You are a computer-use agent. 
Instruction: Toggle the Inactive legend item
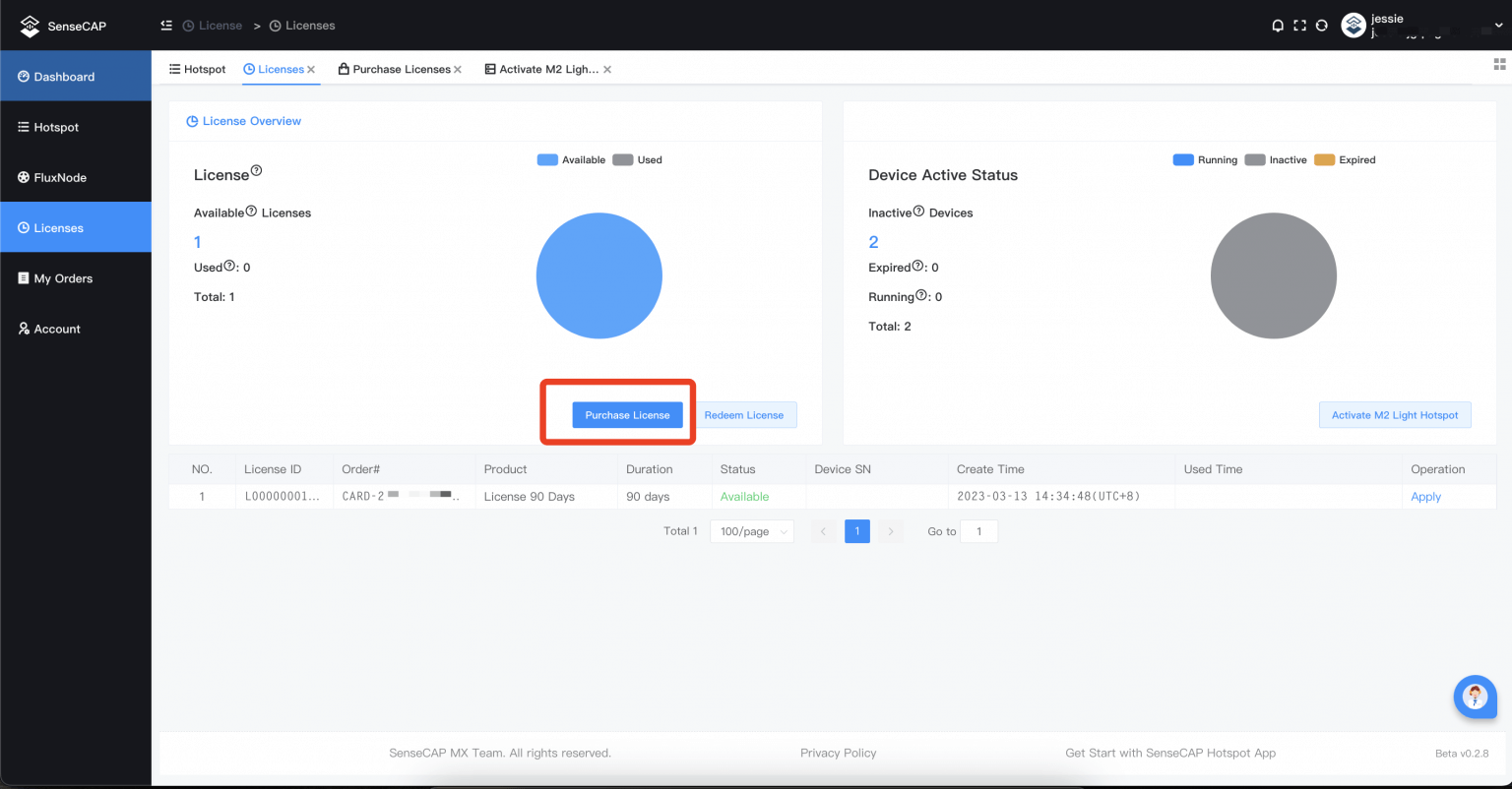tap(1276, 160)
